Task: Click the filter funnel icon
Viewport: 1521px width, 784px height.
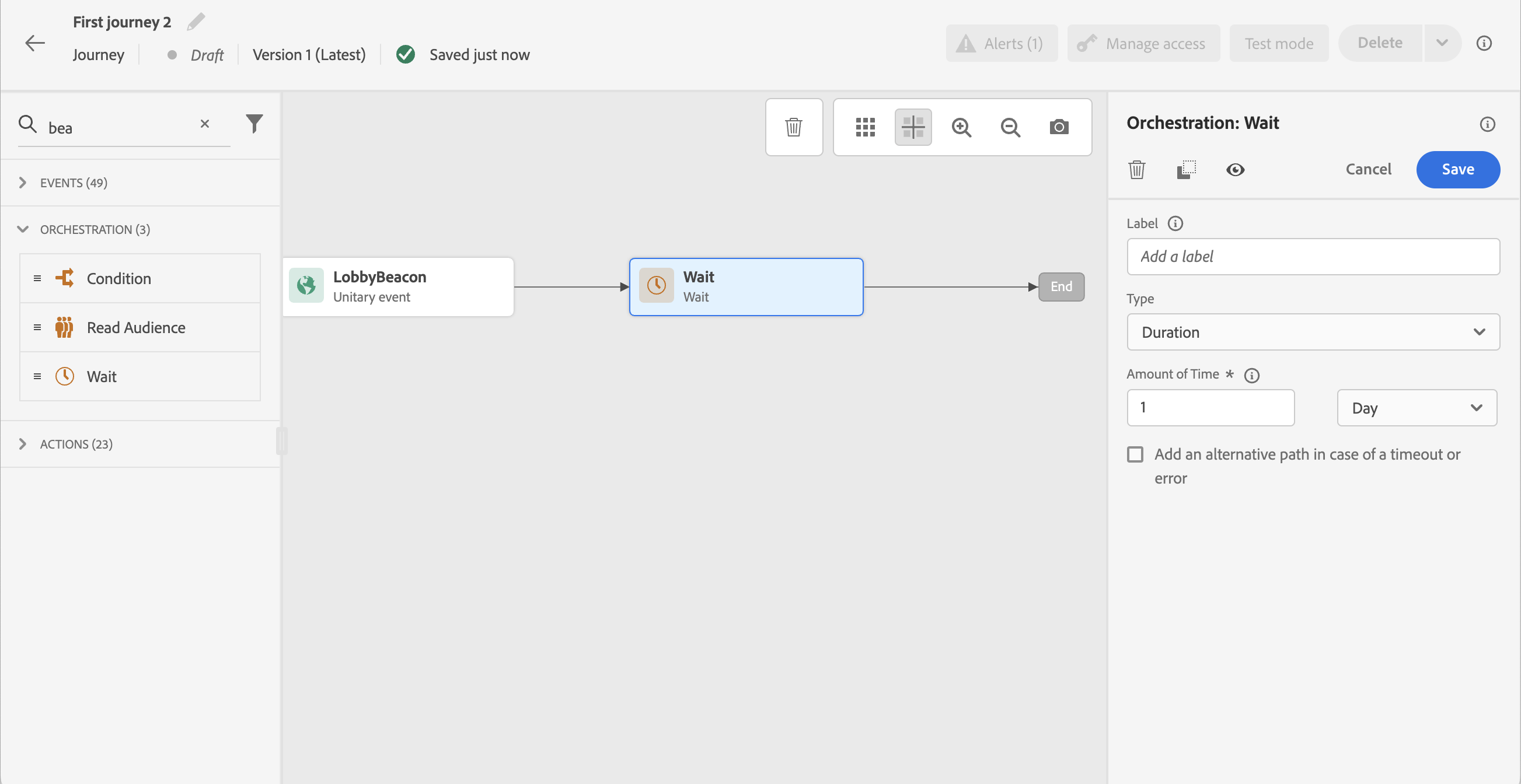Action: click(x=254, y=123)
